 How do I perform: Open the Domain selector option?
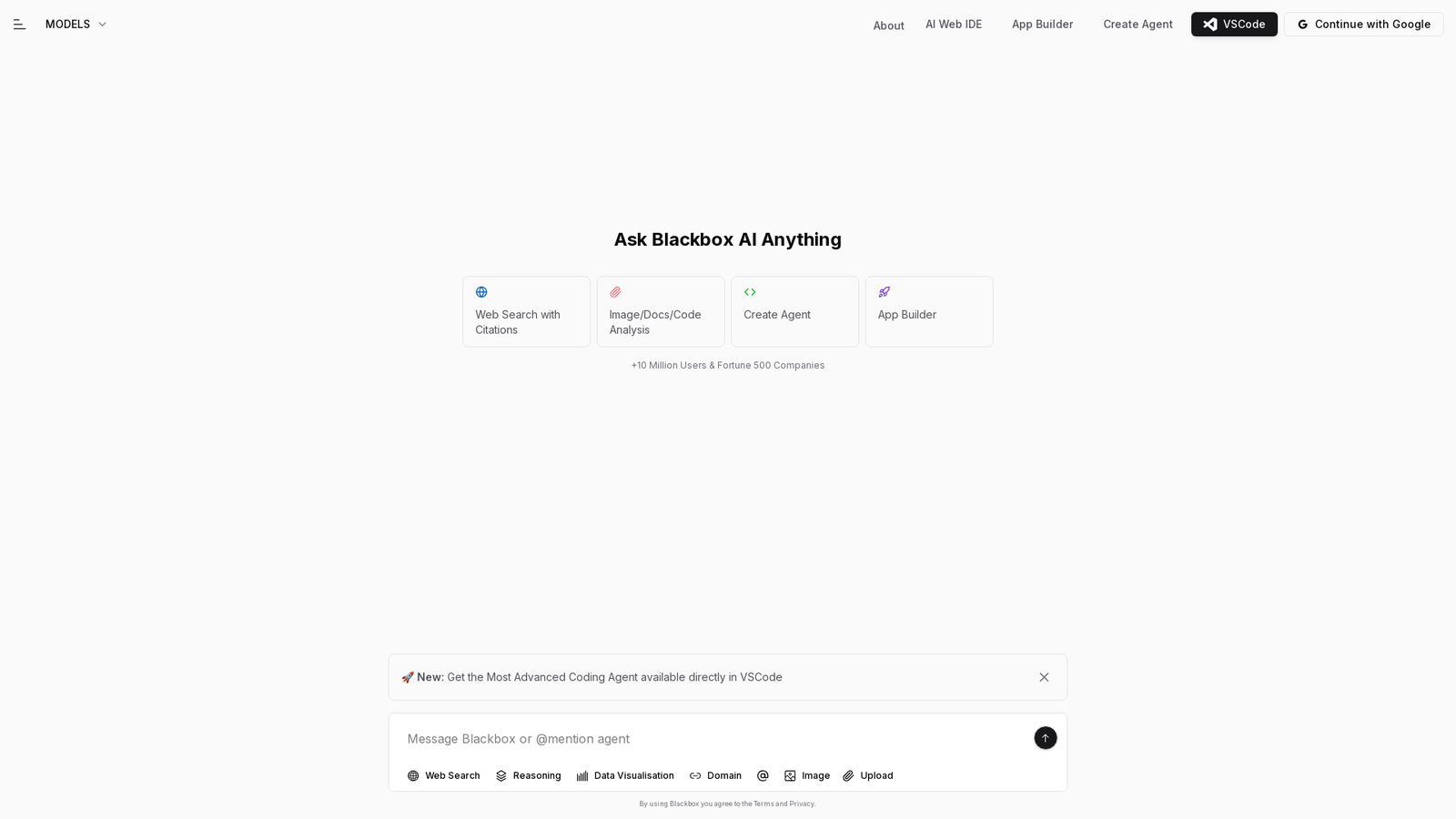click(715, 776)
